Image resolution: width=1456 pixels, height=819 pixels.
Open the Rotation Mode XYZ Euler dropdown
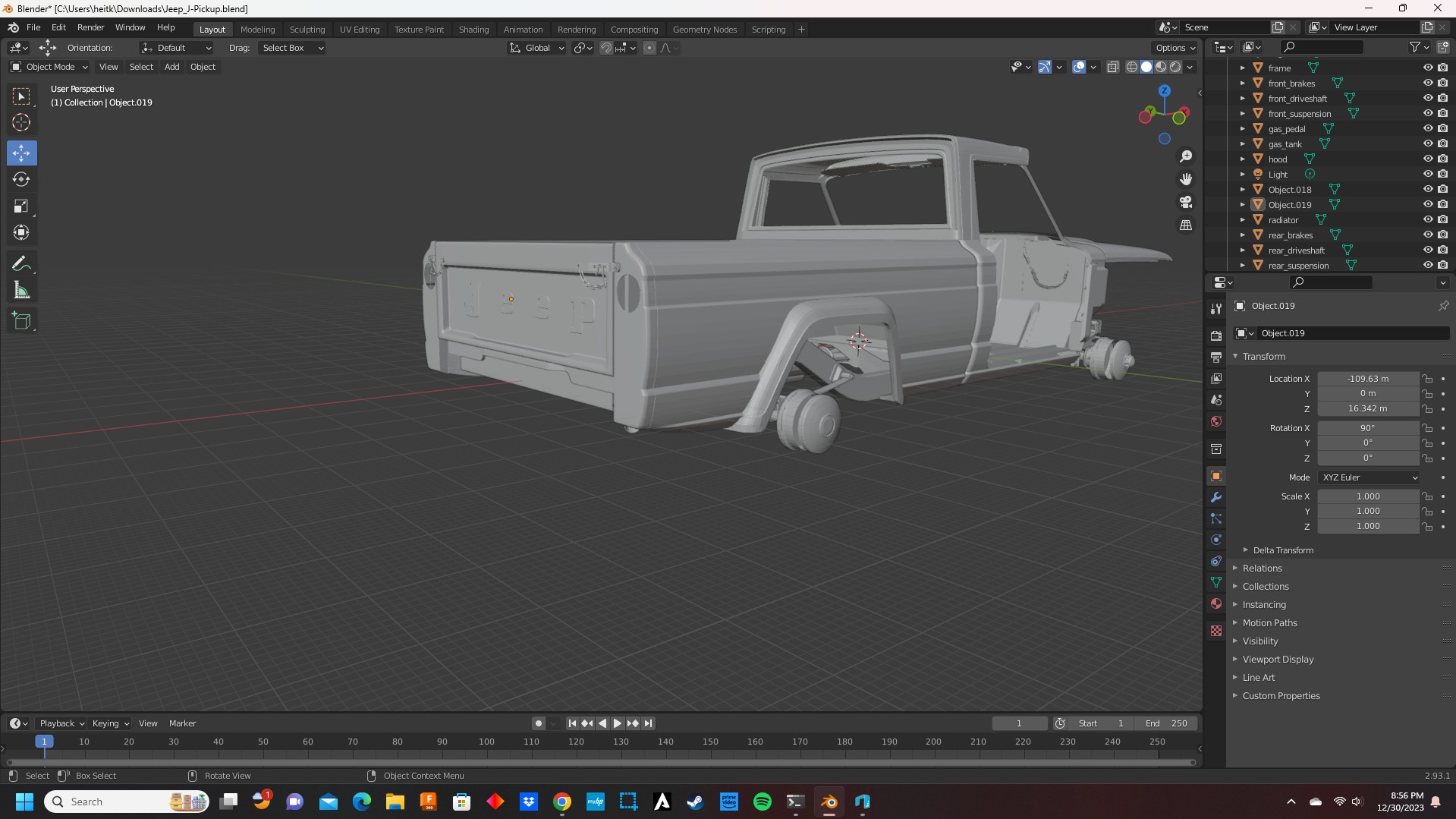pyautogui.click(x=1369, y=477)
